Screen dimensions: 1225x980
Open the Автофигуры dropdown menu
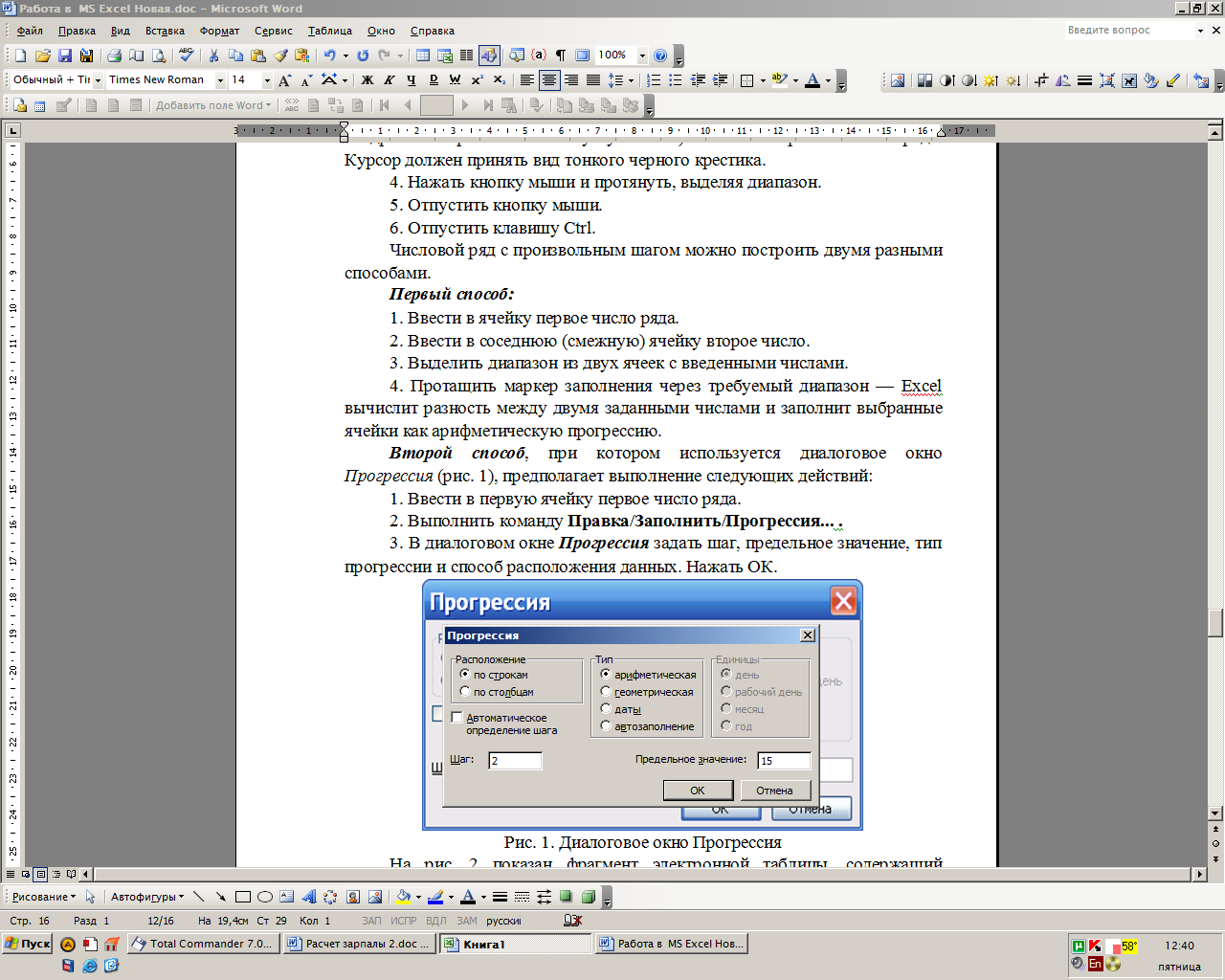[x=147, y=897]
